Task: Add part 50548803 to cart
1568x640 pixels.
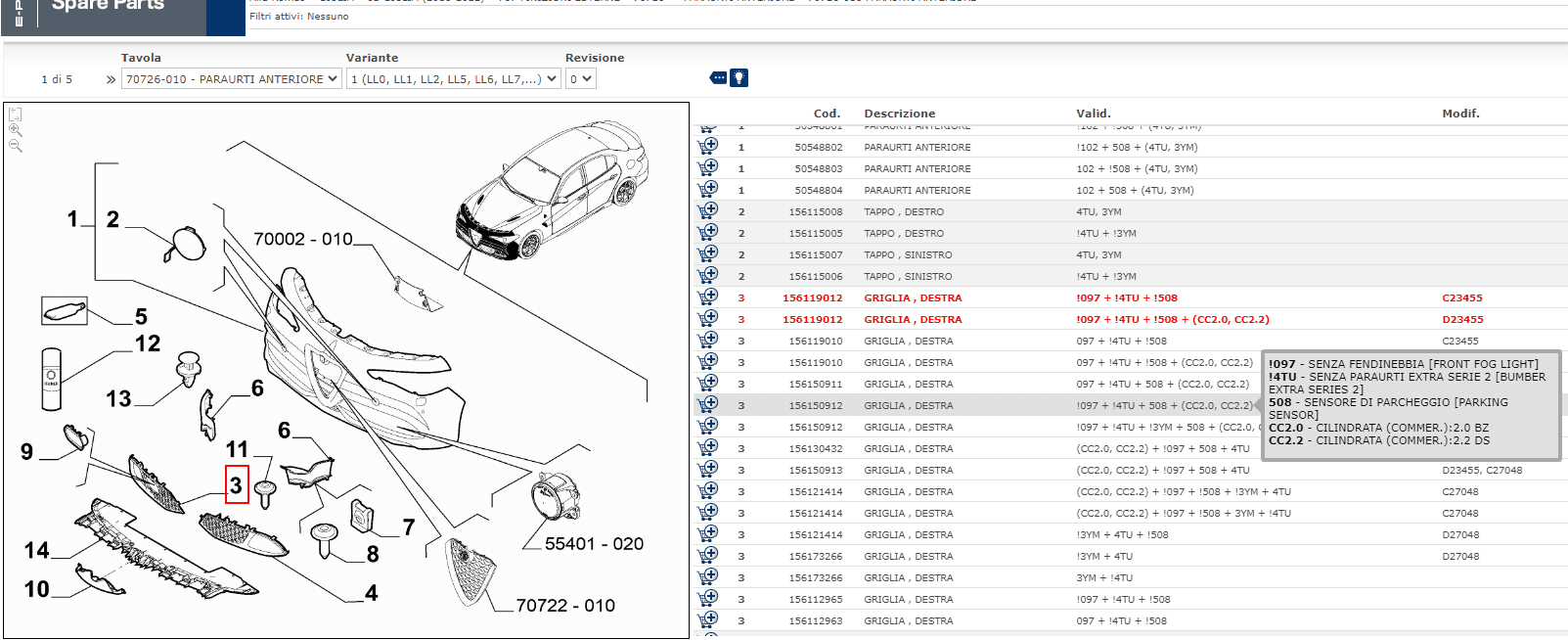Action: coord(707,168)
